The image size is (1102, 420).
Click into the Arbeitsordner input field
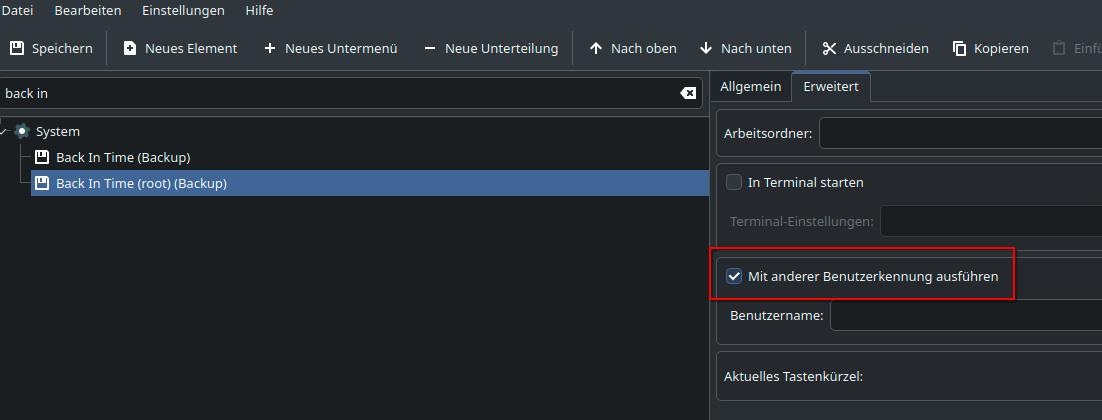tap(960, 133)
